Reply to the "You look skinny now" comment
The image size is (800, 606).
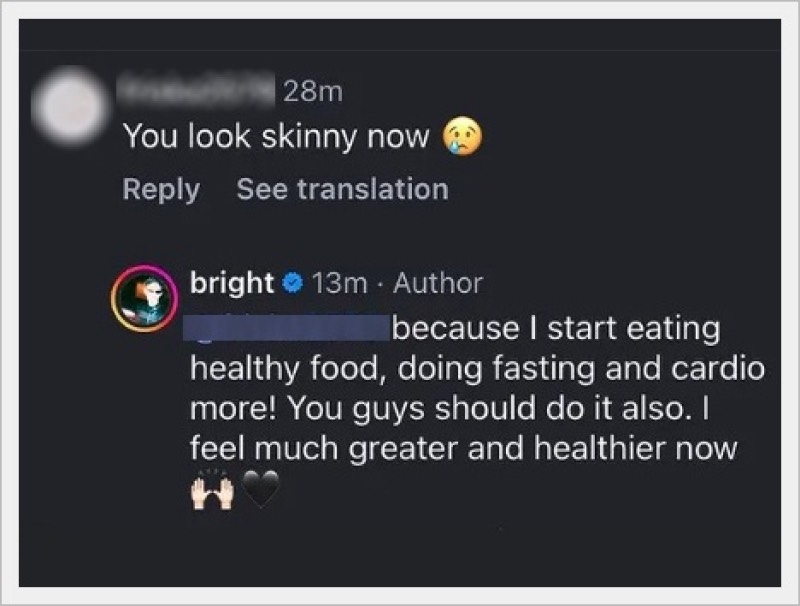click(160, 189)
